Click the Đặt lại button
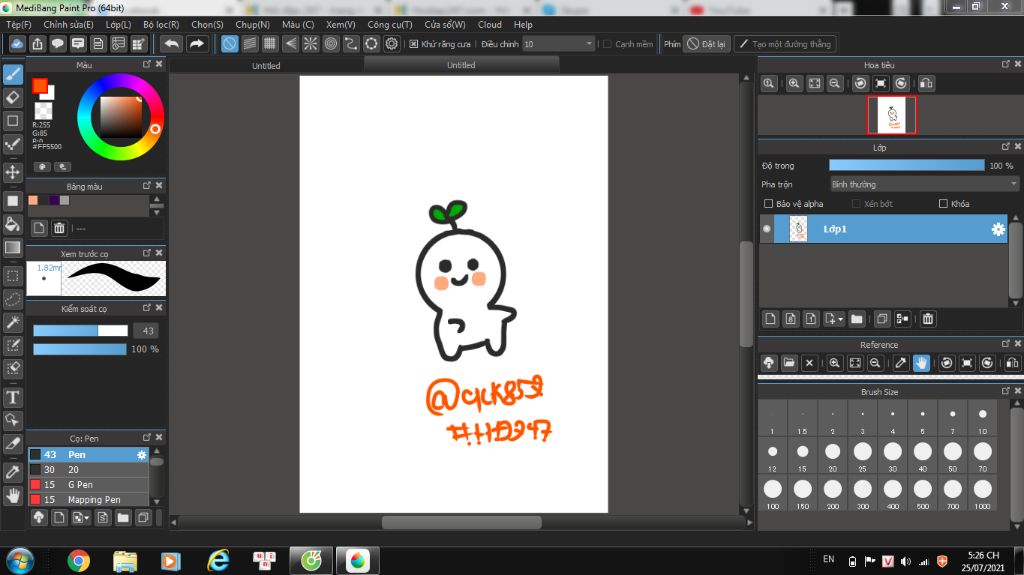Image resolution: width=1024 pixels, height=575 pixels. click(707, 44)
